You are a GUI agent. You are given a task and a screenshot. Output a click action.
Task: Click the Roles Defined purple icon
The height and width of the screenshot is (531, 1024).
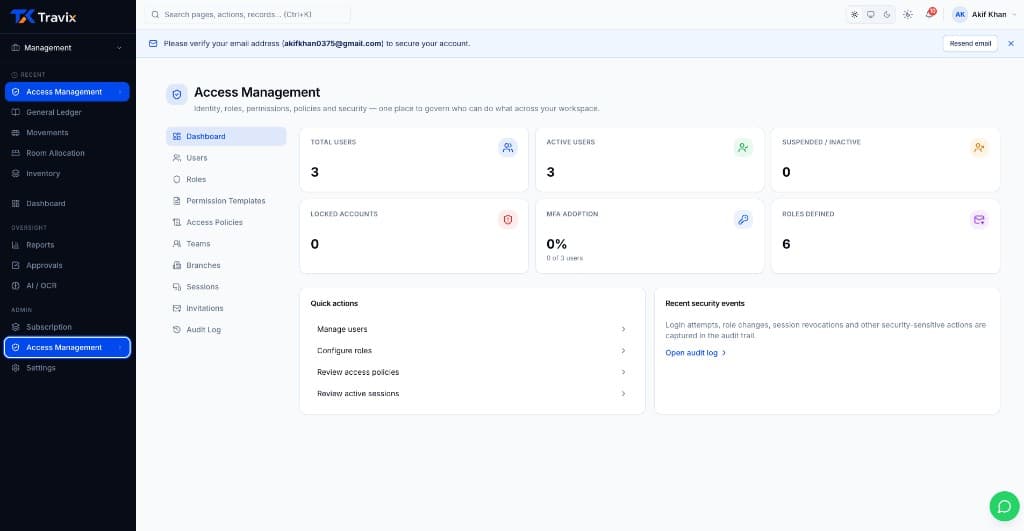point(979,219)
